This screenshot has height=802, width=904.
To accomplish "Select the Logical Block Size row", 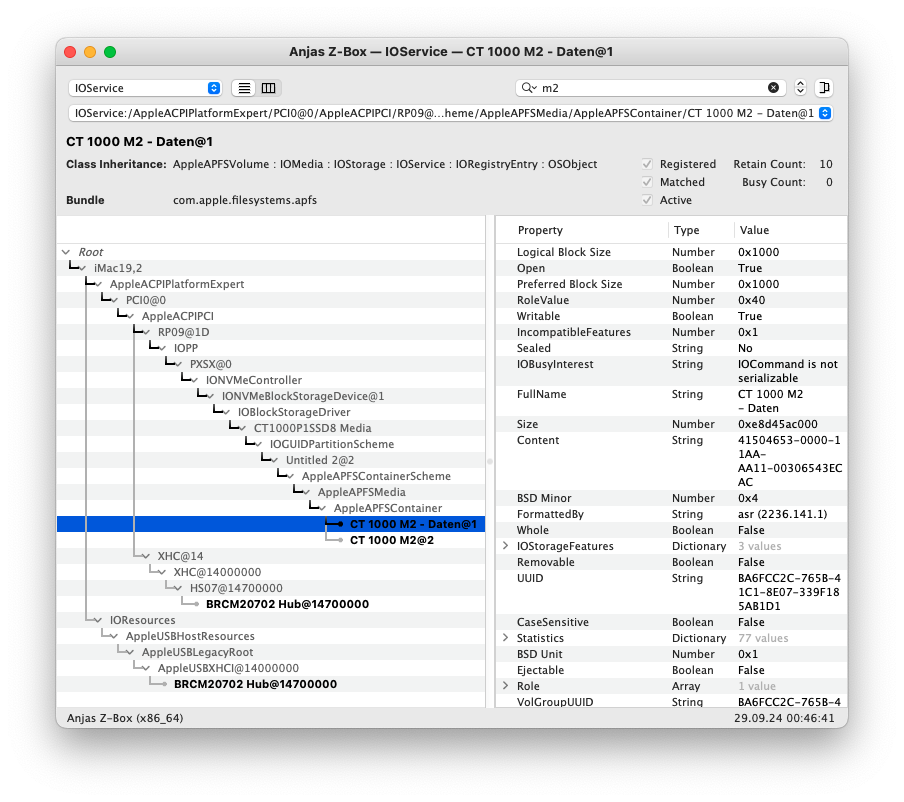I will [671, 252].
